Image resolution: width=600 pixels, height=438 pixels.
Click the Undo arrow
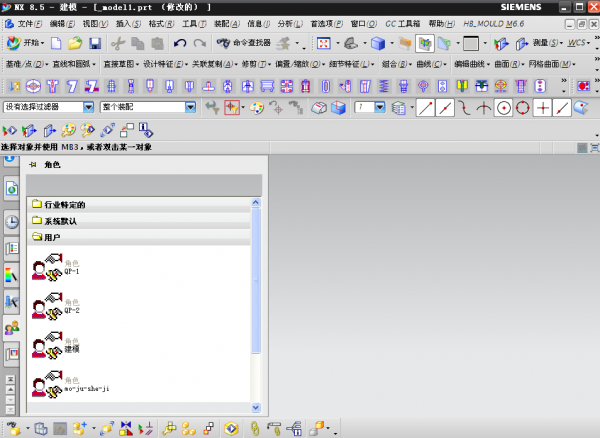pyautogui.click(x=179, y=43)
